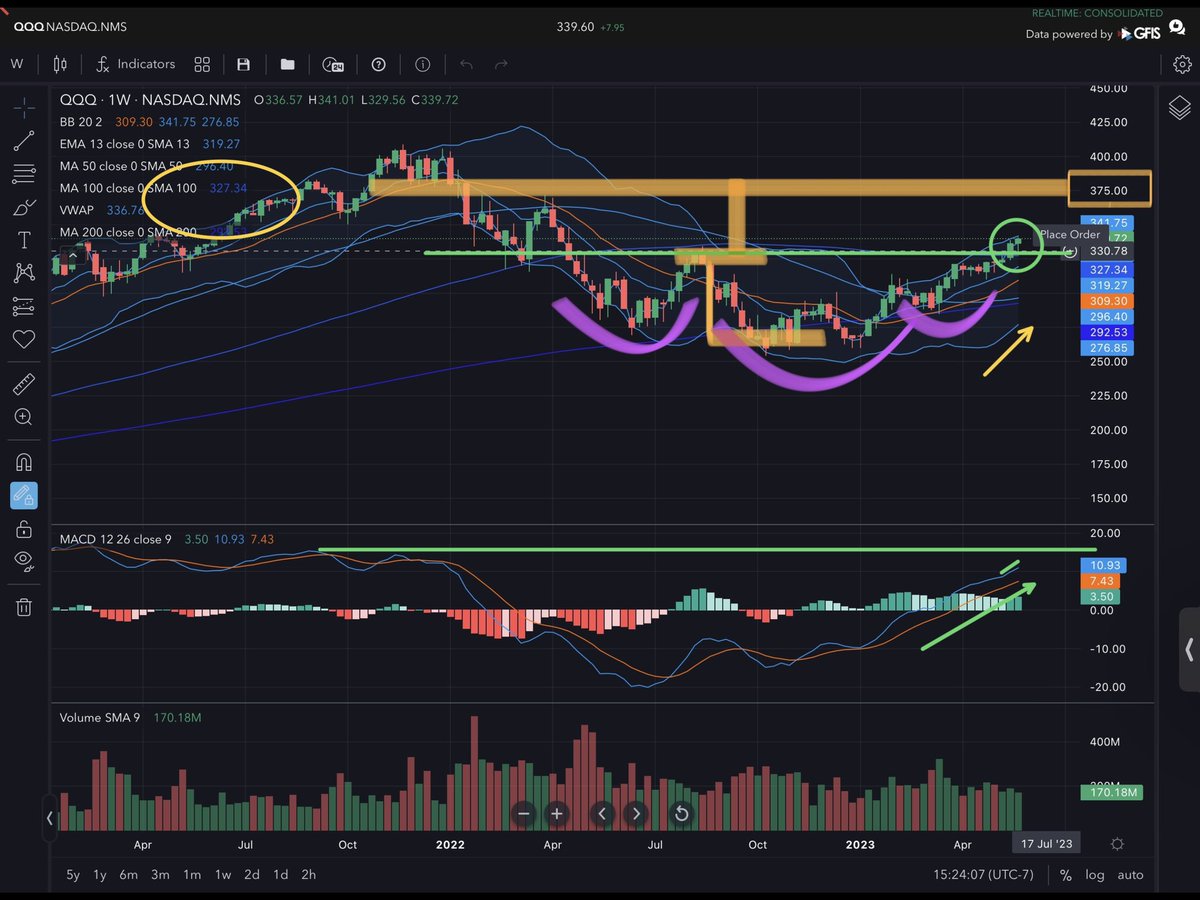Screen dimensions: 1200x900
Task: Select the 6m time range
Action: (128, 875)
